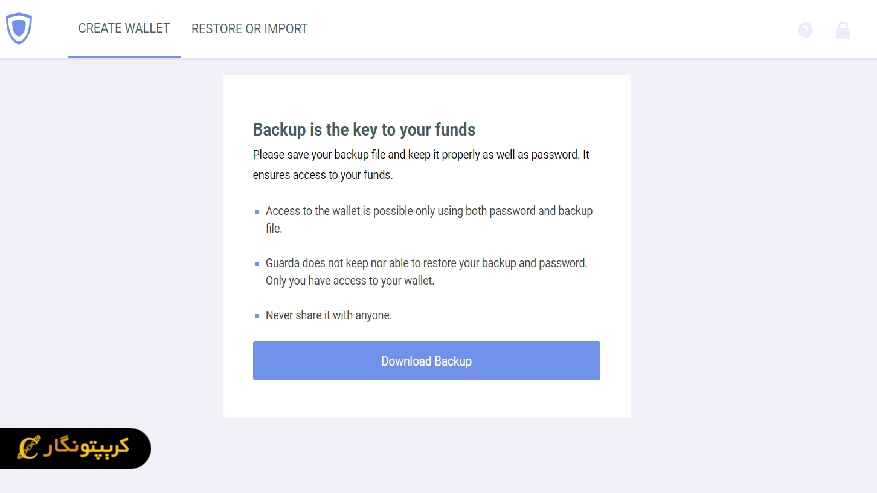Screen dimensions: 877x493
Task: Click the blue underline beneath CREATE WALLET
Action: 124,57
